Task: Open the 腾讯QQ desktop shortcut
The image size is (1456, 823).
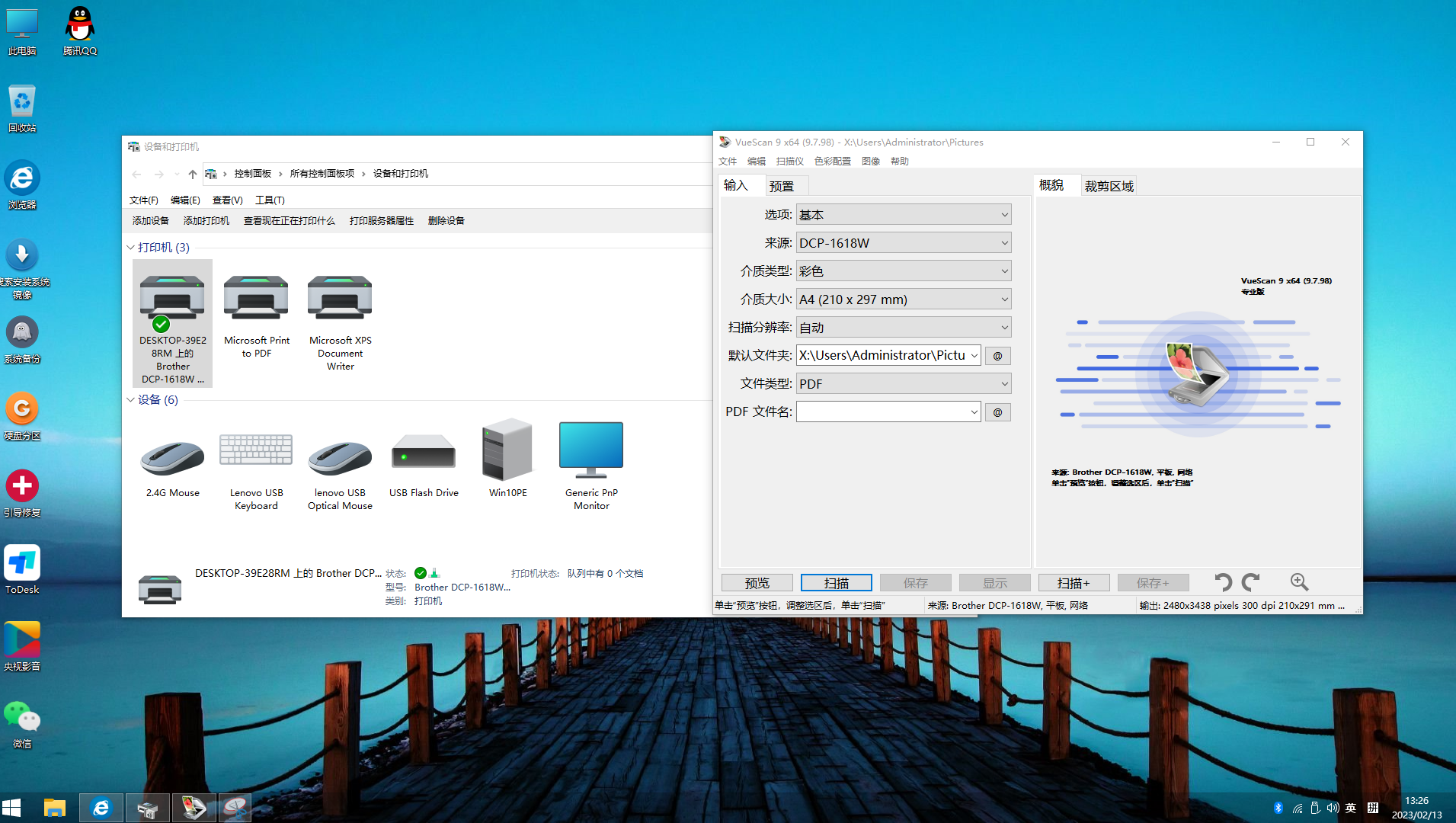Action: [x=79, y=31]
